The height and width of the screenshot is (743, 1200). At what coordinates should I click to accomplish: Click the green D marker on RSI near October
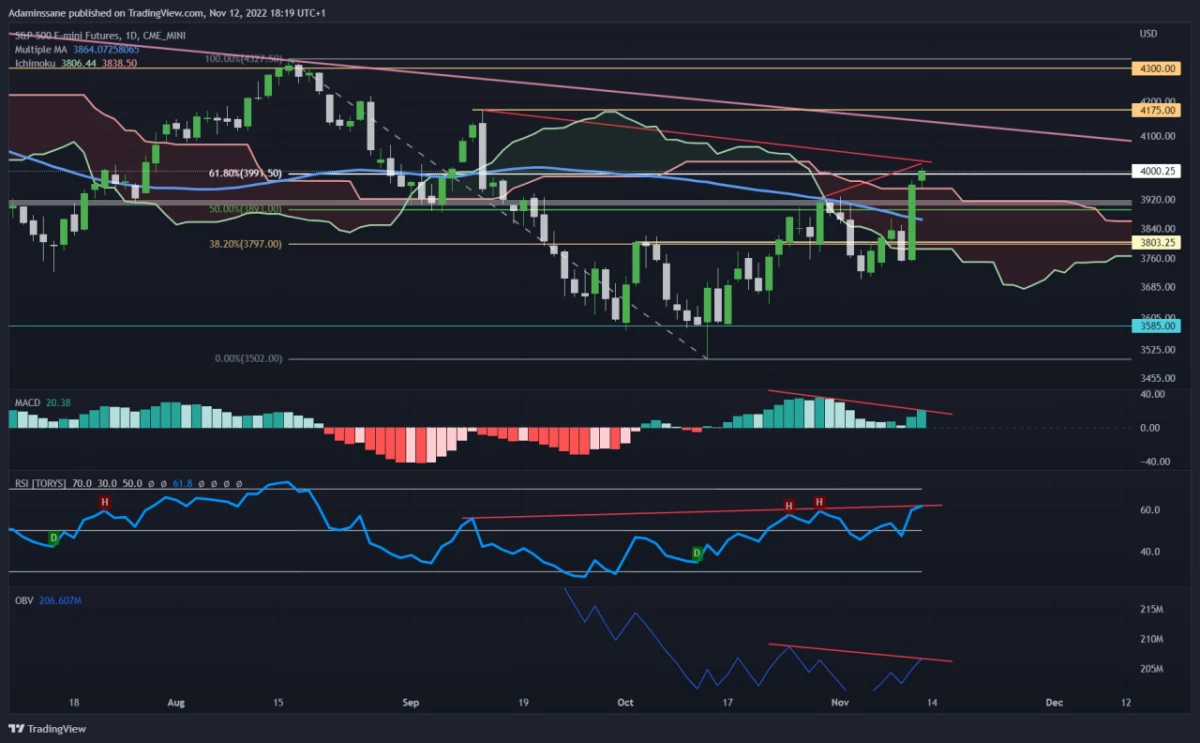[x=697, y=553]
